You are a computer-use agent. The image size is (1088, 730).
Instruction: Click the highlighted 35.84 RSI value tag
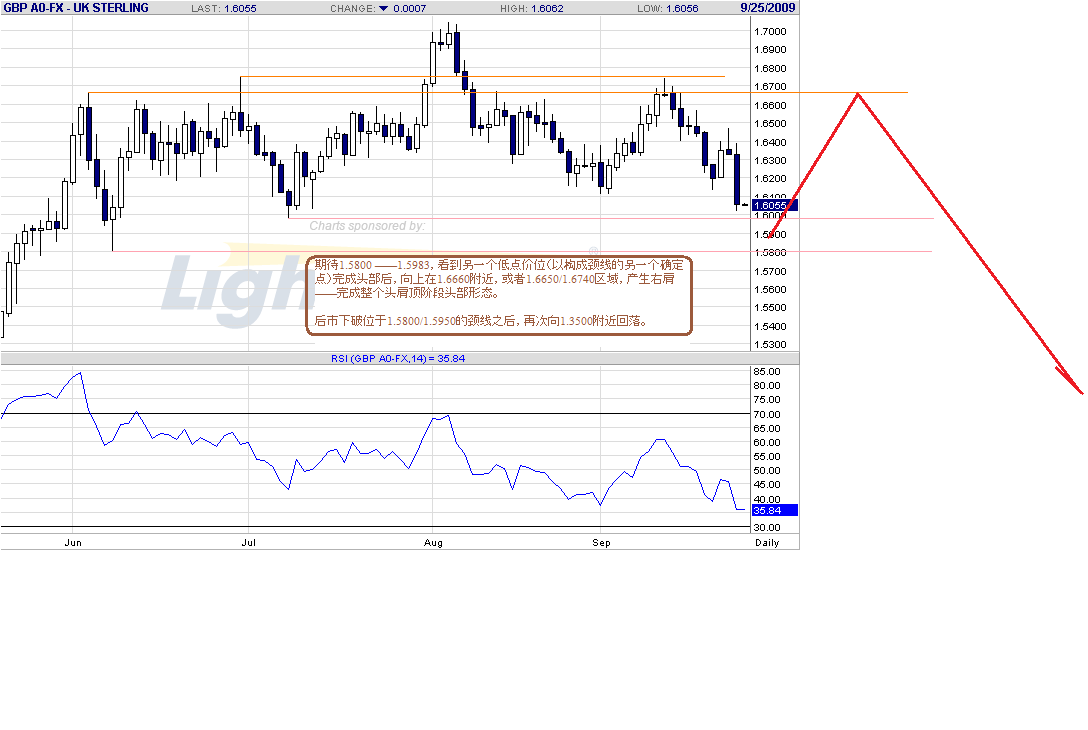pyautogui.click(x=774, y=510)
